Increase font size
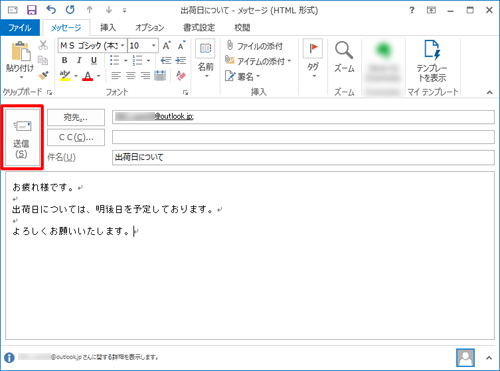500x371 pixels. [167, 45]
